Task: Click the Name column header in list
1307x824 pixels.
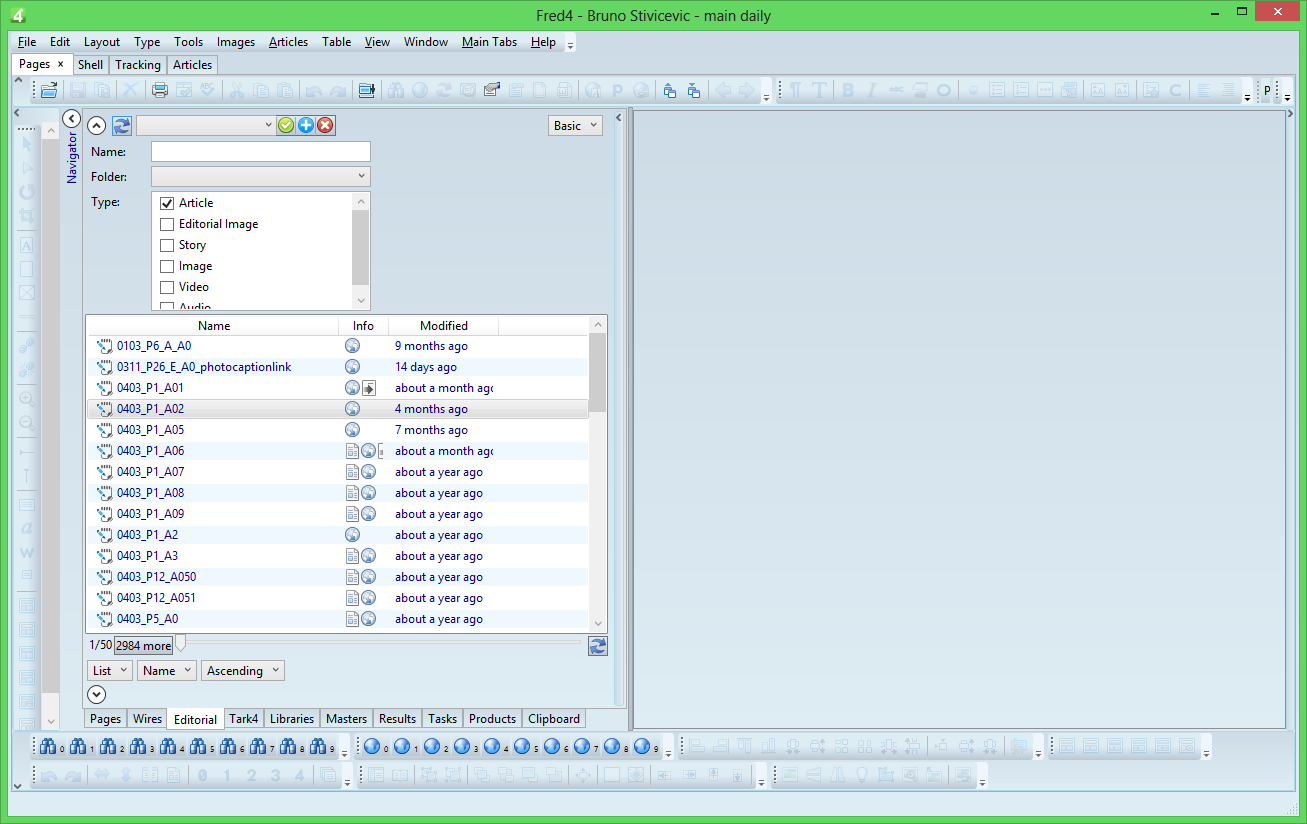Action: point(214,326)
